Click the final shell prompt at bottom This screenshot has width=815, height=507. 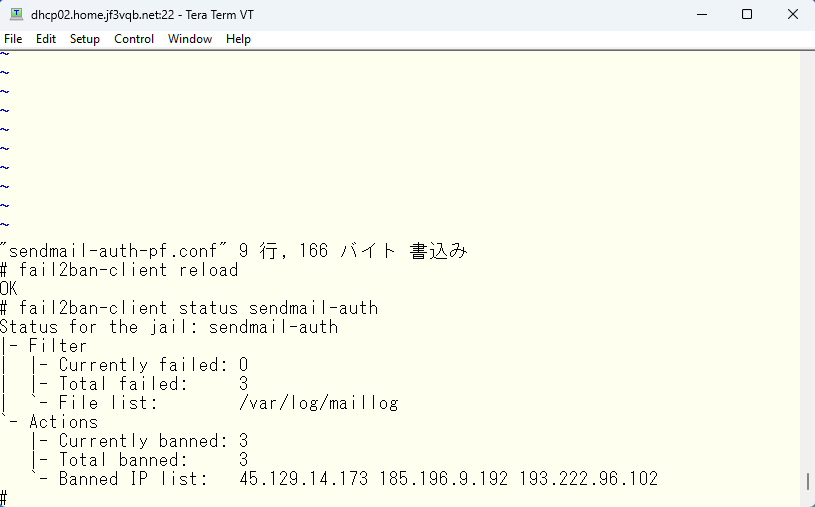coord(4,498)
